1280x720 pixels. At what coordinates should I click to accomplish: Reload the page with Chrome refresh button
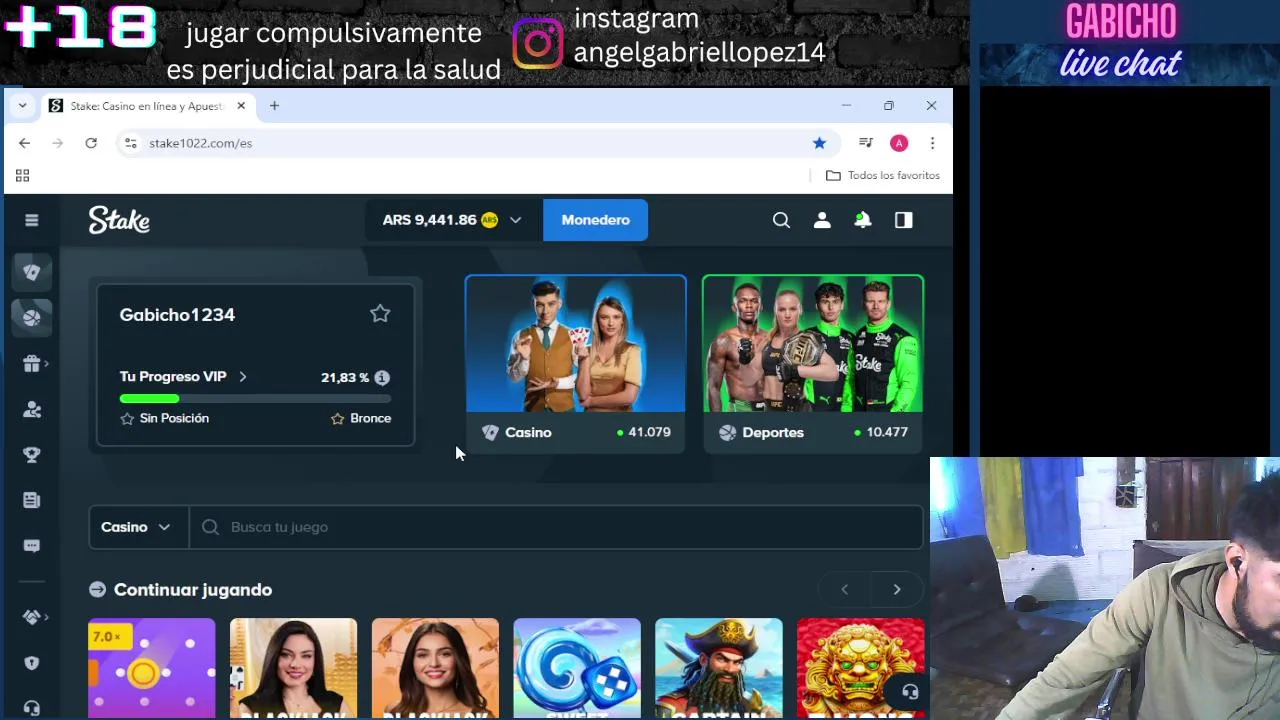(91, 143)
